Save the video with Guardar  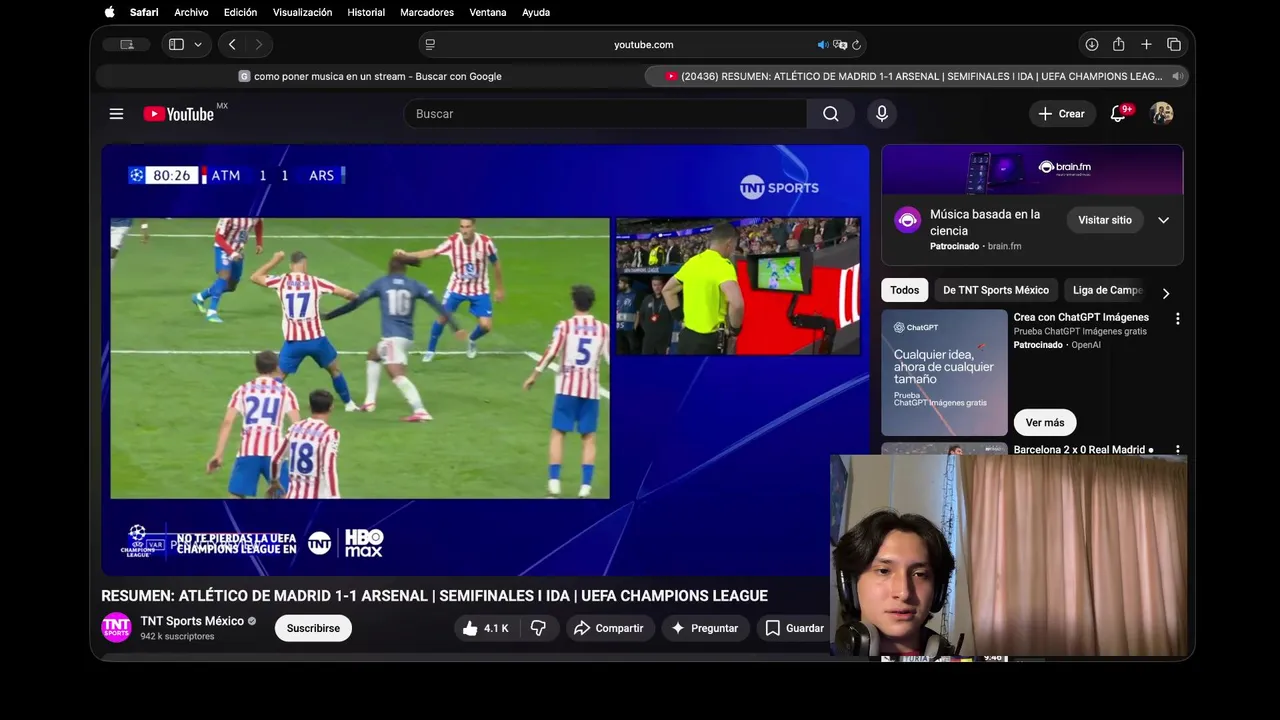[x=794, y=628]
